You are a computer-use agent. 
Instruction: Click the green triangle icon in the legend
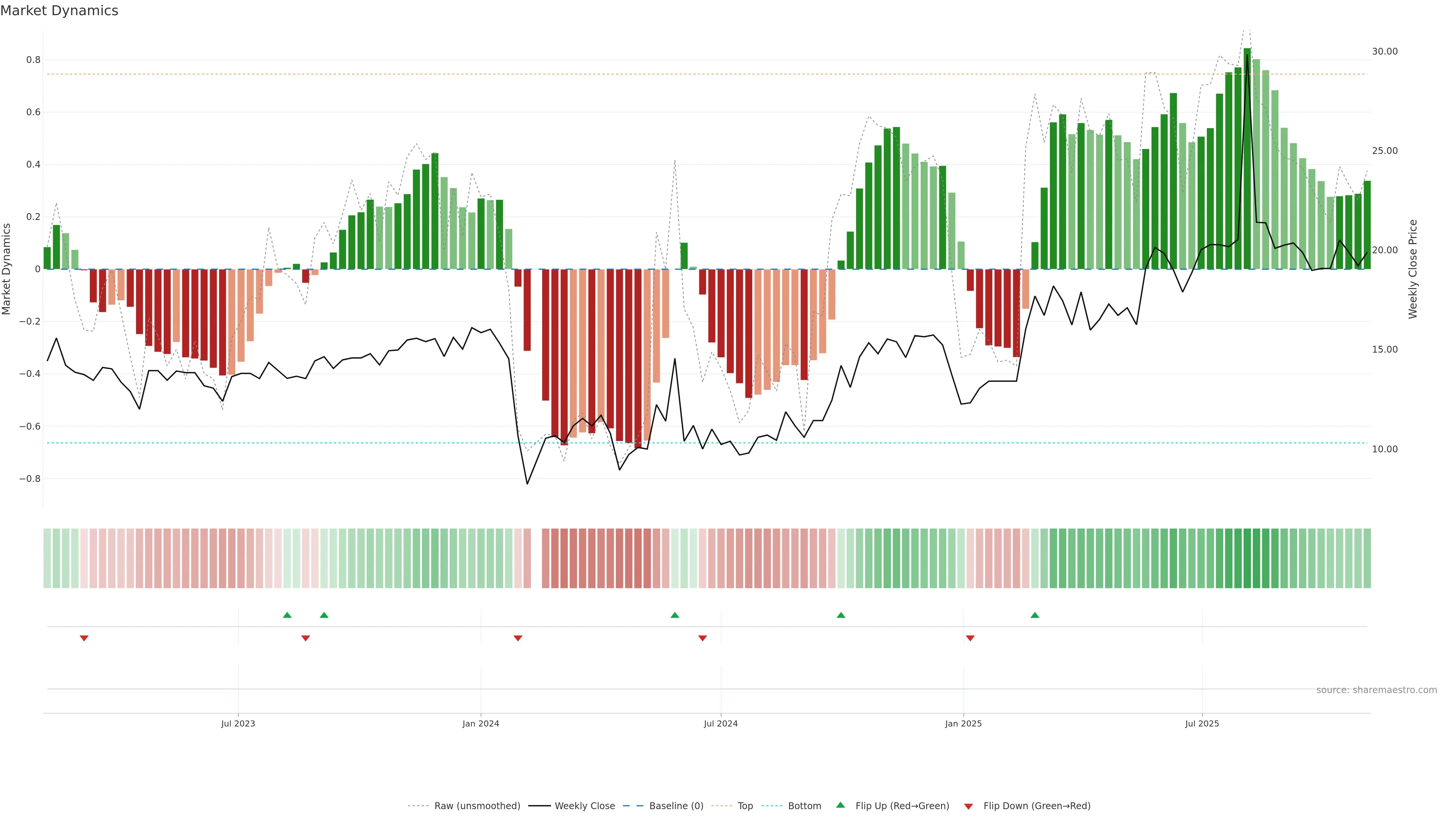(x=841, y=805)
